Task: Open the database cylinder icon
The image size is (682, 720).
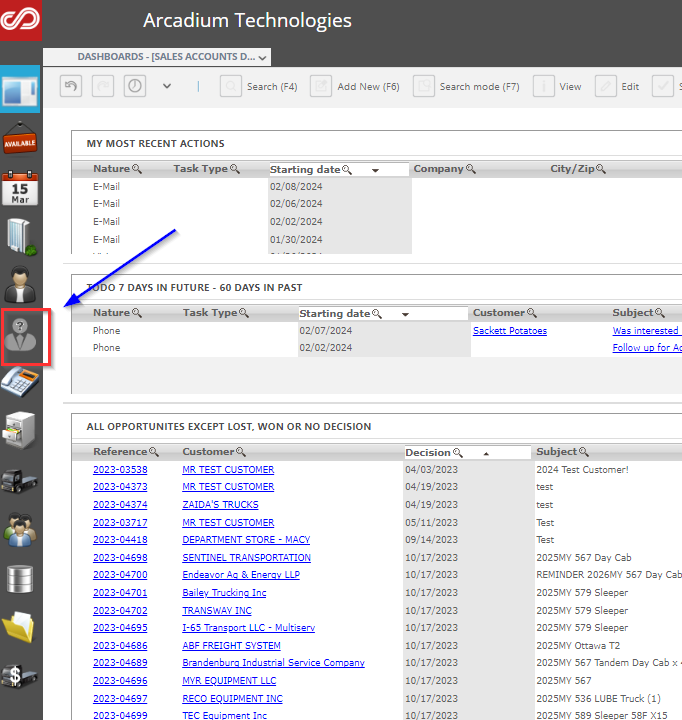Action: coord(20,579)
